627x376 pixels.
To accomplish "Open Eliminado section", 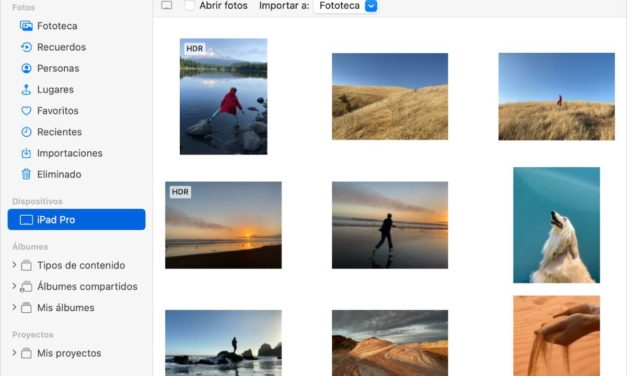I will 76,174.
